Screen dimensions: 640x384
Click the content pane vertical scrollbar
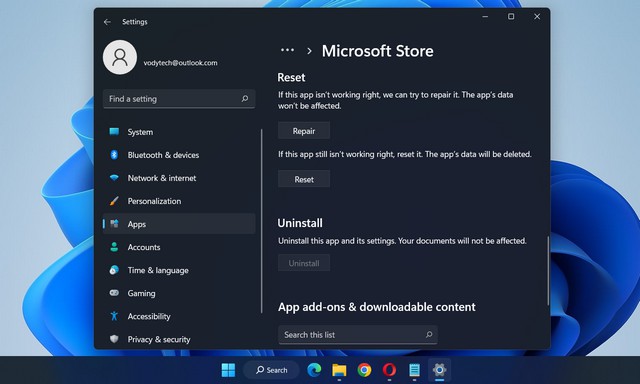click(548, 271)
